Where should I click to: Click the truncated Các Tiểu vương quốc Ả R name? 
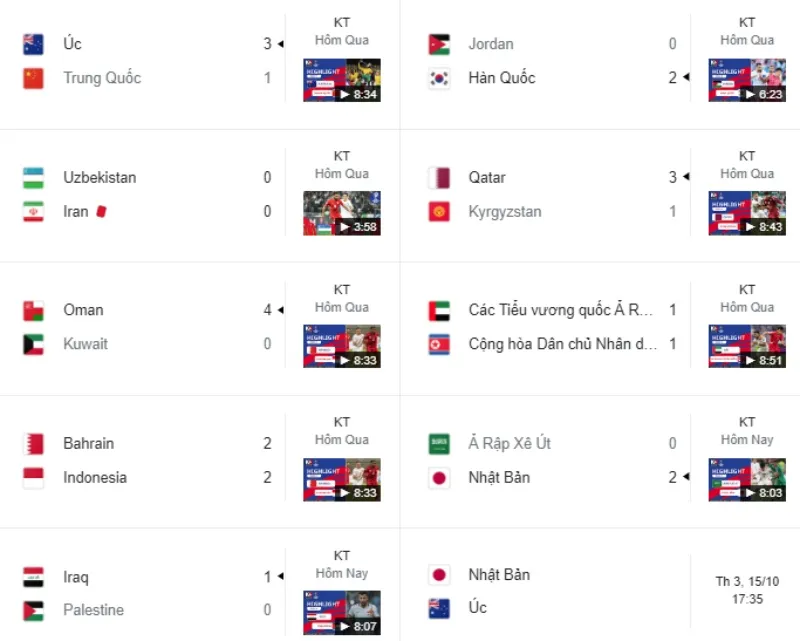click(x=560, y=310)
